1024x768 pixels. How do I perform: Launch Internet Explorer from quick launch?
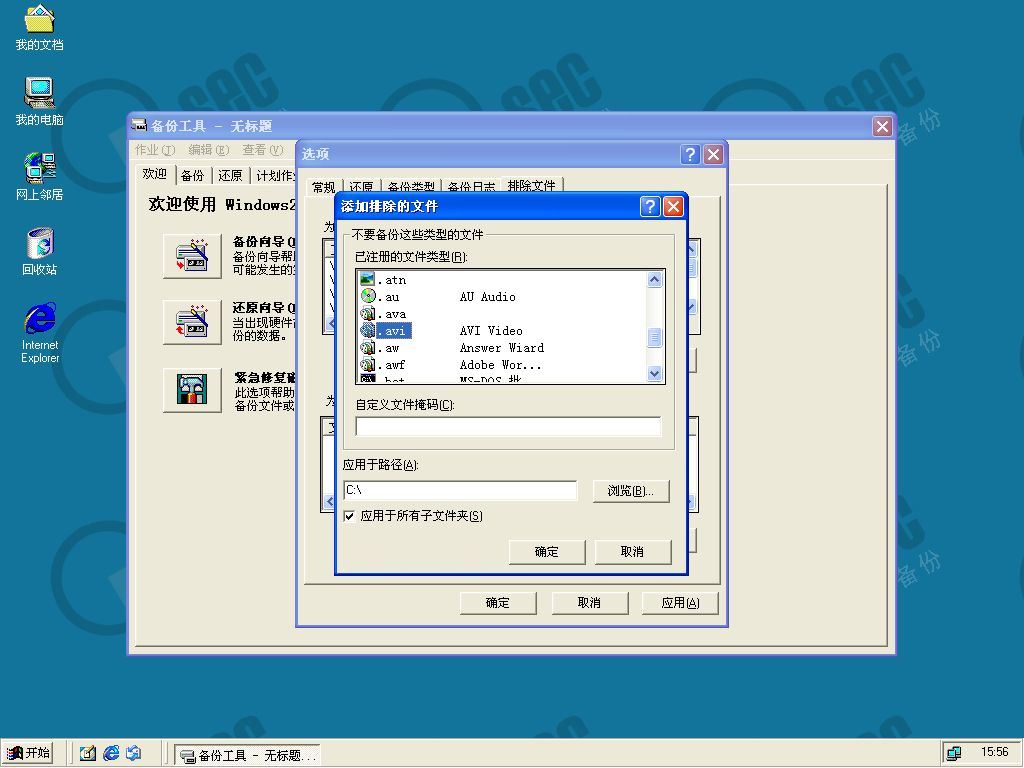pyautogui.click(x=111, y=754)
